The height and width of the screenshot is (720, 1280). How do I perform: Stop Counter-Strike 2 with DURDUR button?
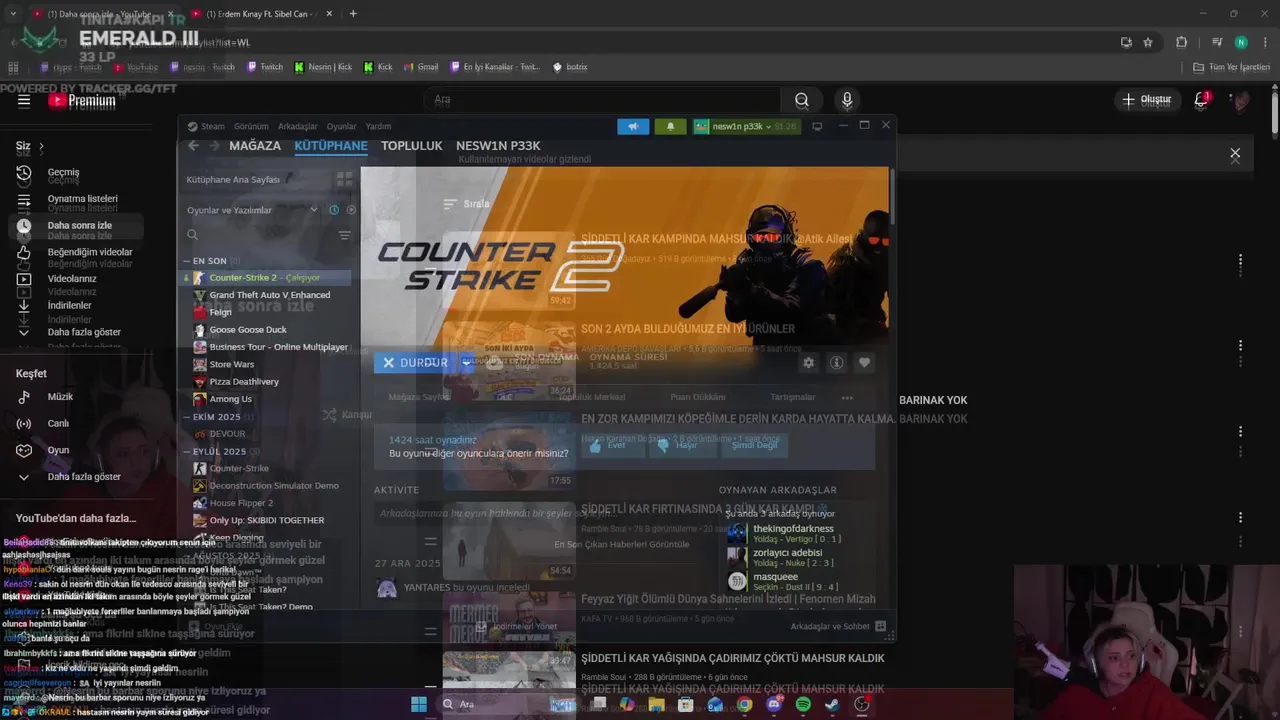point(415,362)
